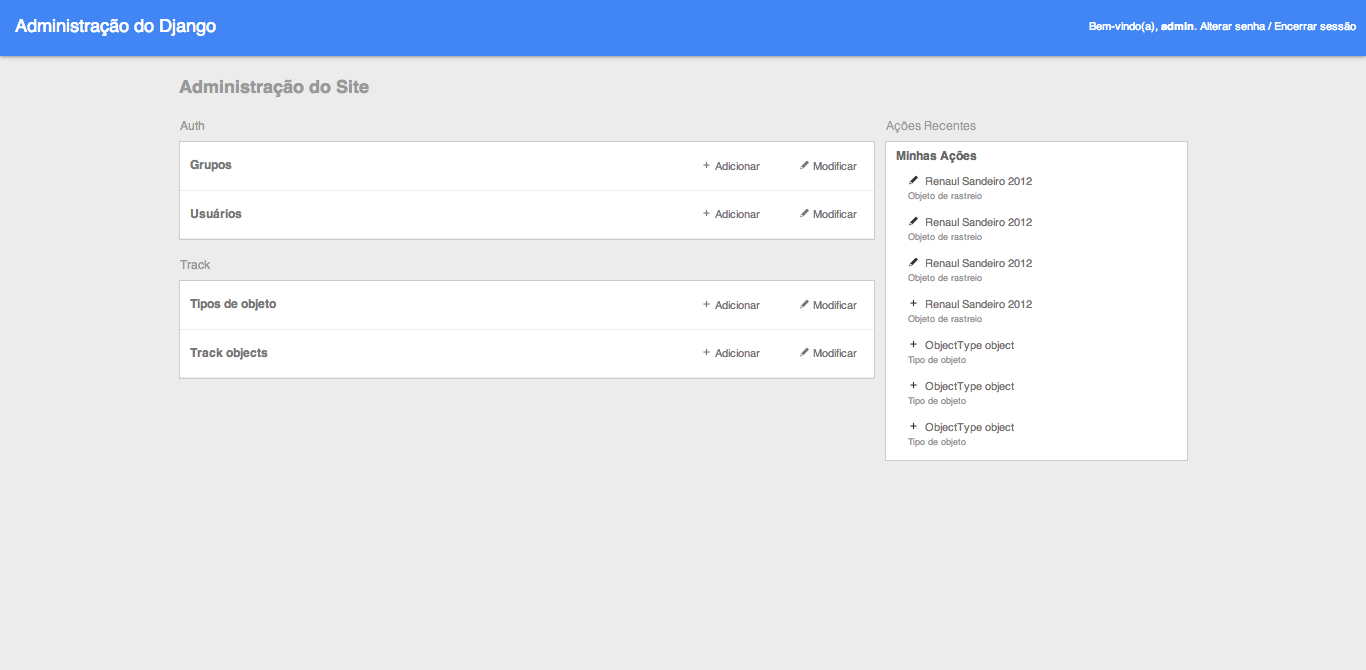Click the Ações Recentes panel title
The image size is (1366, 670).
931,126
